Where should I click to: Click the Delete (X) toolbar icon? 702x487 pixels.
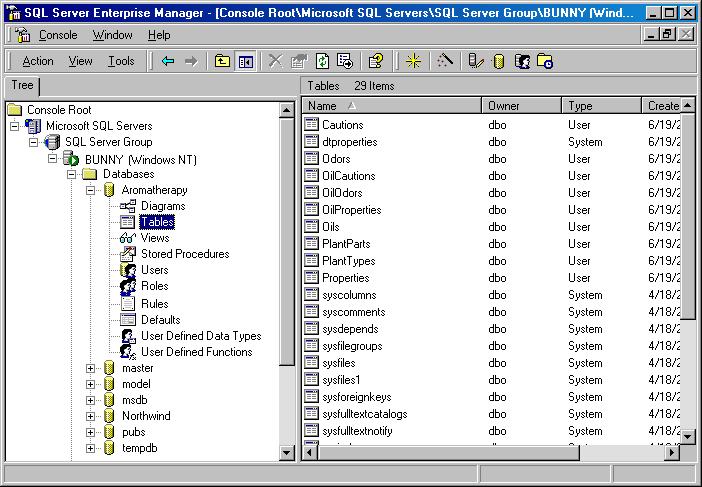(x=275, y=61)
